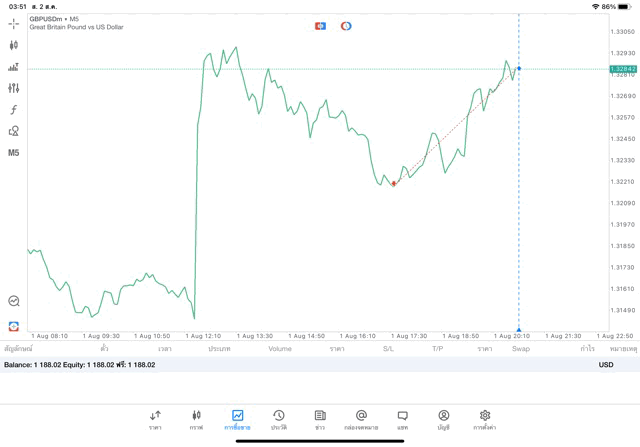The width and height of the screenshot is (640, 447).
Task: Open the mailbox (@) tab
Action: [x=361, y=419]
